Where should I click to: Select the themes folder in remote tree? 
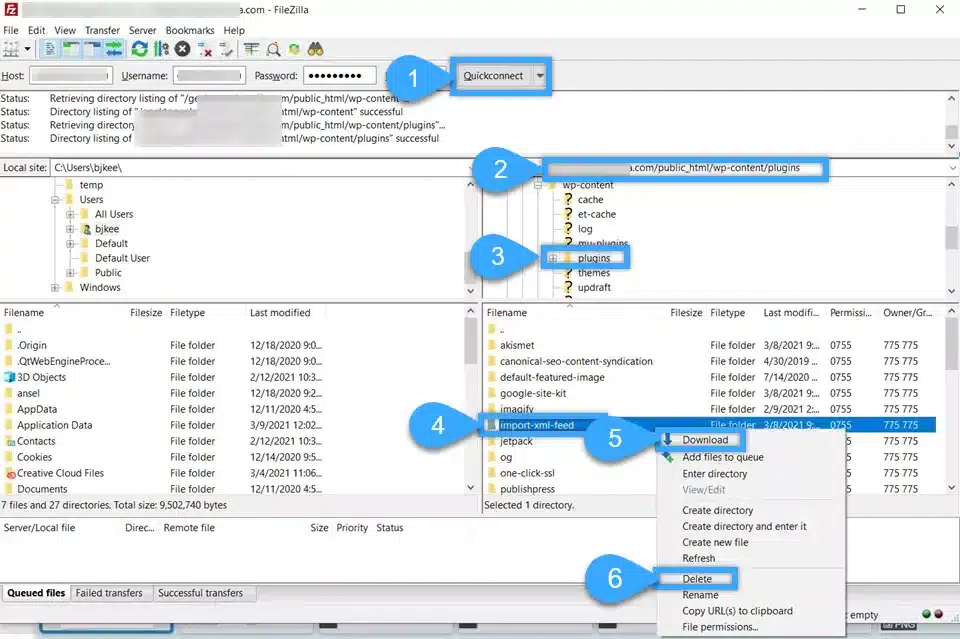[x=594, y=273]
